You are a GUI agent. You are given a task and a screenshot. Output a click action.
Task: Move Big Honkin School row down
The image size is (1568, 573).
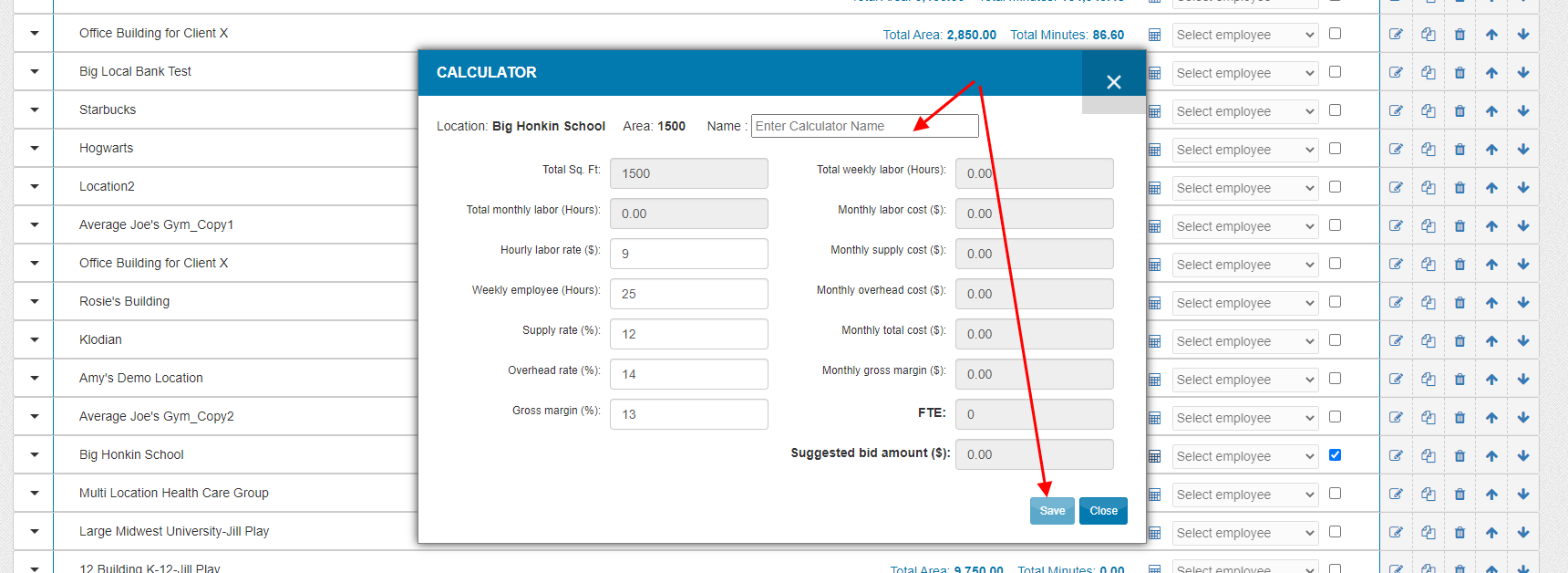(1523, 455)
